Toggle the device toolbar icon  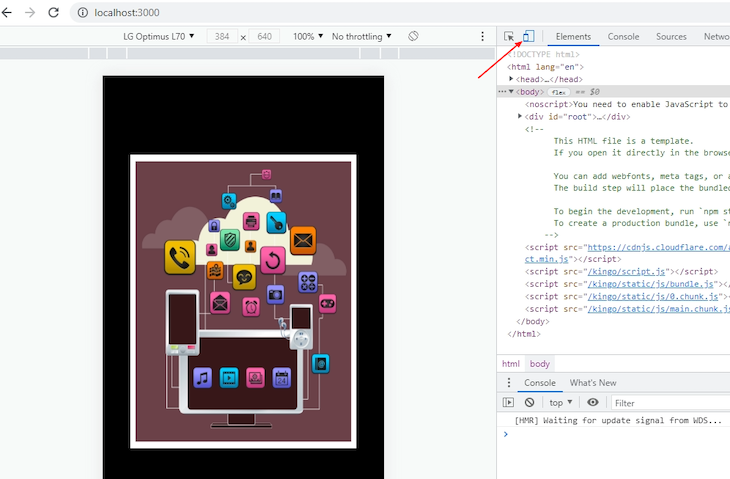click(527, 36)
